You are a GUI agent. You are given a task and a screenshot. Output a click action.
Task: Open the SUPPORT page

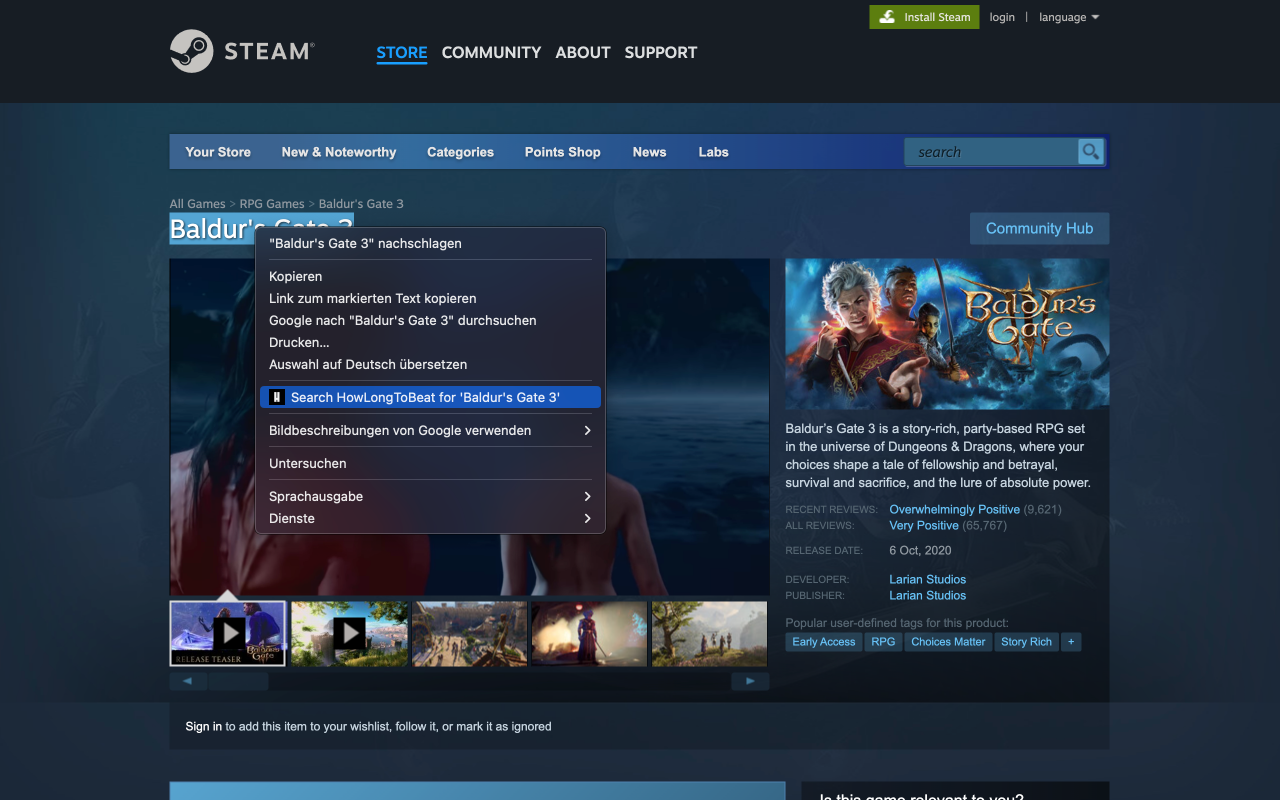(661, 52)
